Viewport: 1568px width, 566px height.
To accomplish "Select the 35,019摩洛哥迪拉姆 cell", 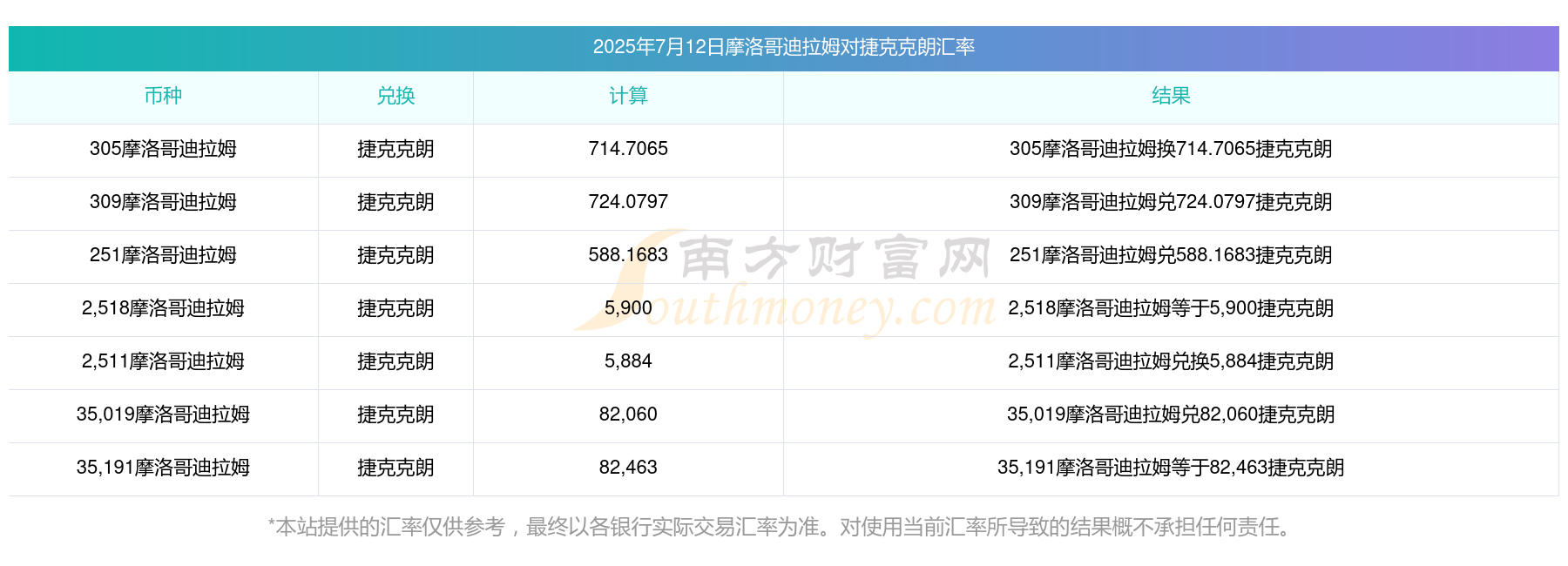I will click(163, 414).
